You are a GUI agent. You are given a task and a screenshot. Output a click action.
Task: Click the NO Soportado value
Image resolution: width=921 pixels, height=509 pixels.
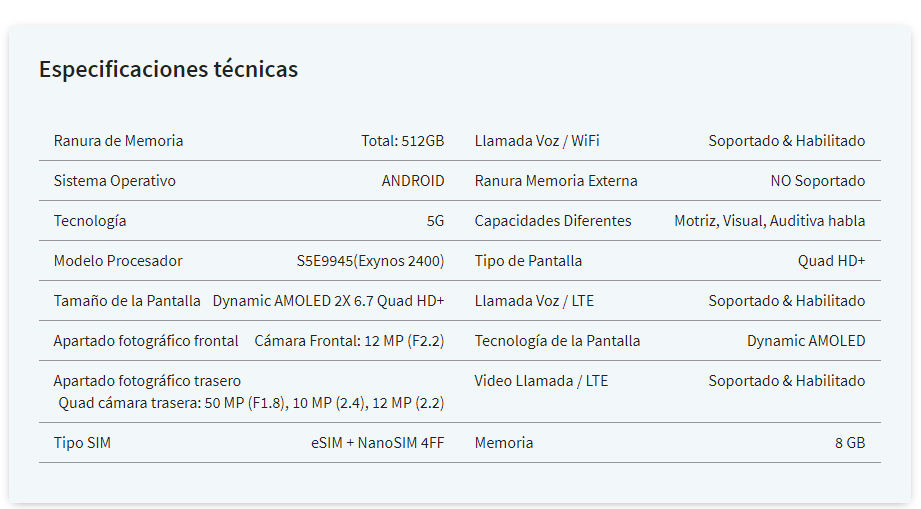pyautogui.click(x=818, y=181)
